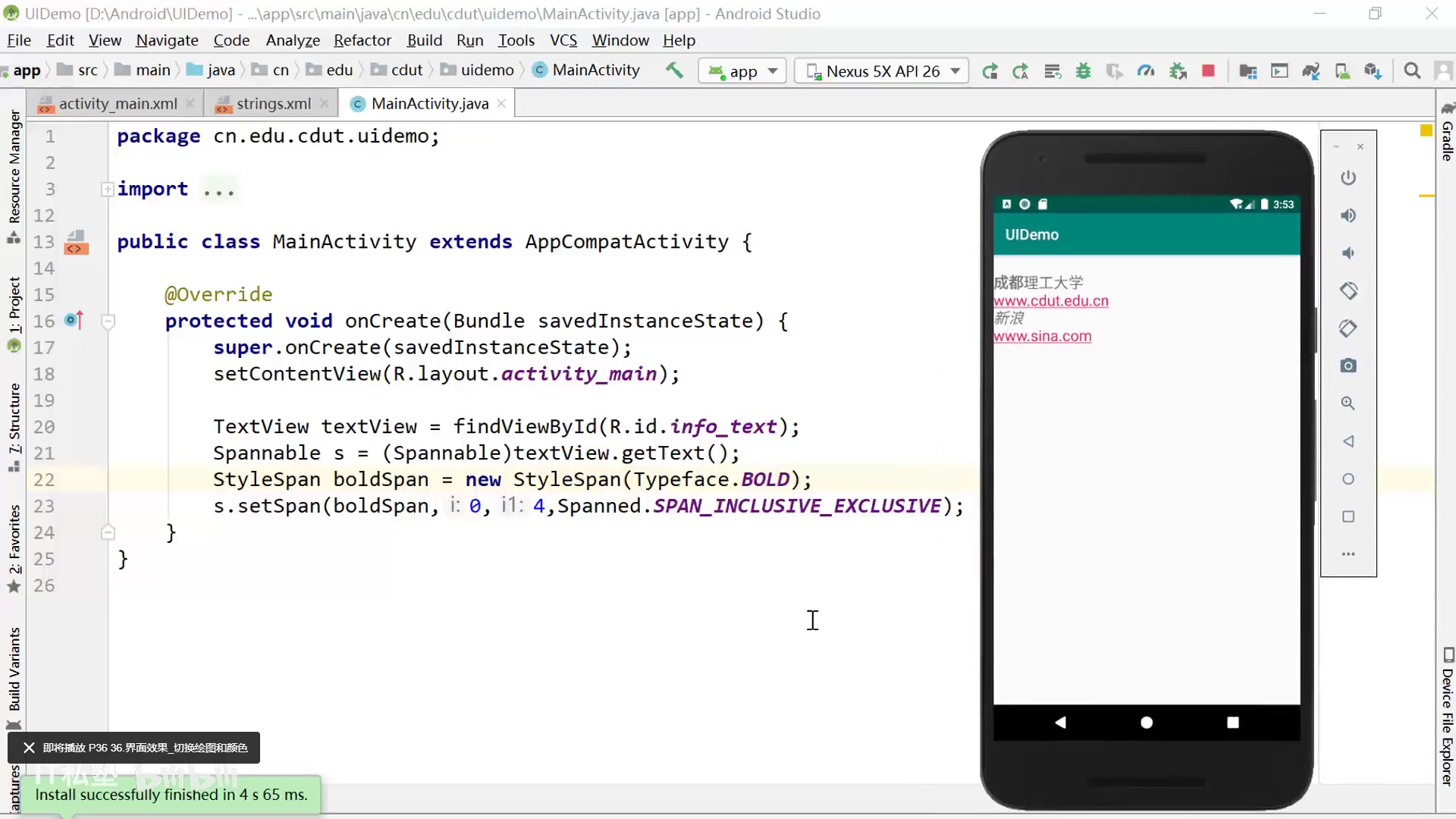Collapse the onCreate method fold marker

click(108, 322)
